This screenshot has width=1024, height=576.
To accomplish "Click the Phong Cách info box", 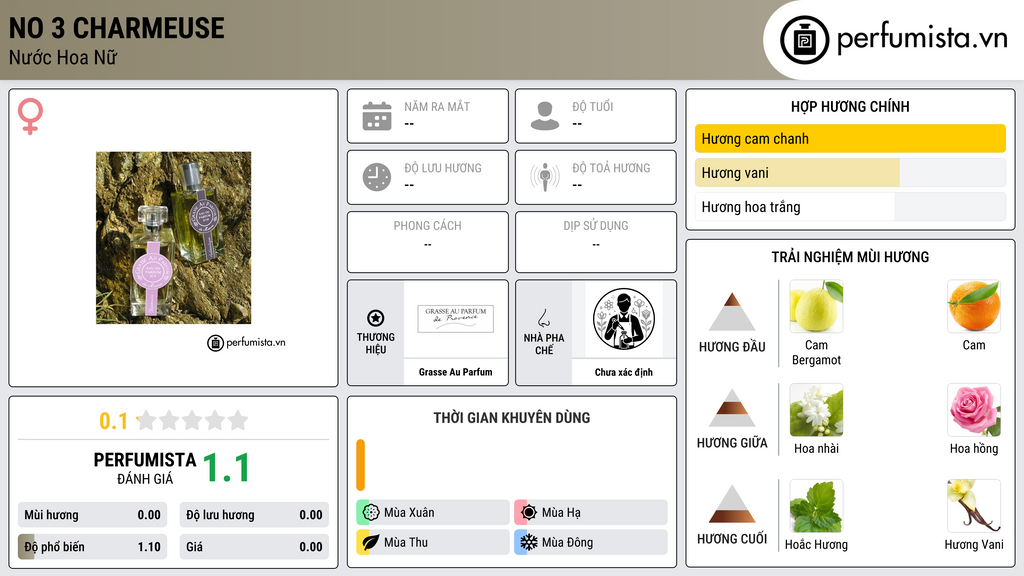I will pos(428,242).
